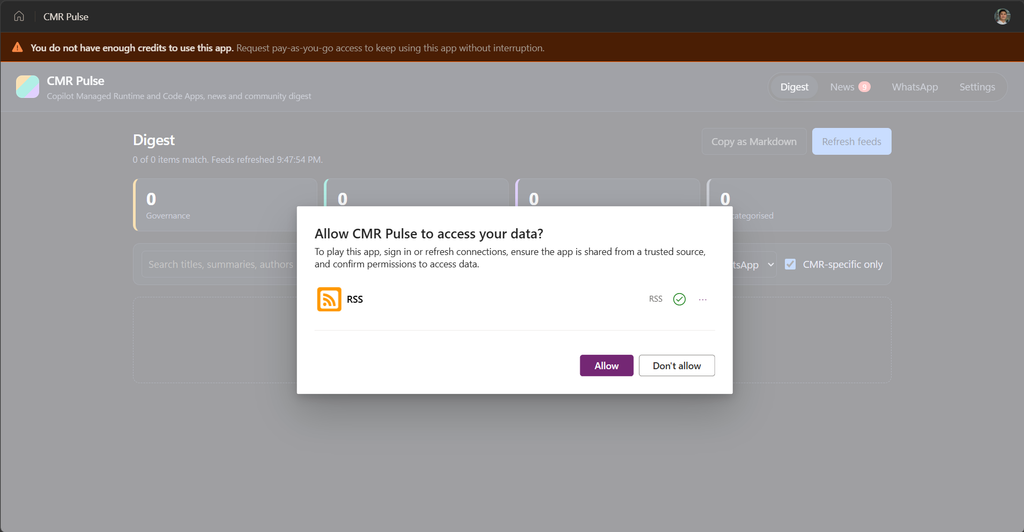Viewport: 1024px width, 532px height.
Task: Switch to the Digest tab
Action: 794,87
